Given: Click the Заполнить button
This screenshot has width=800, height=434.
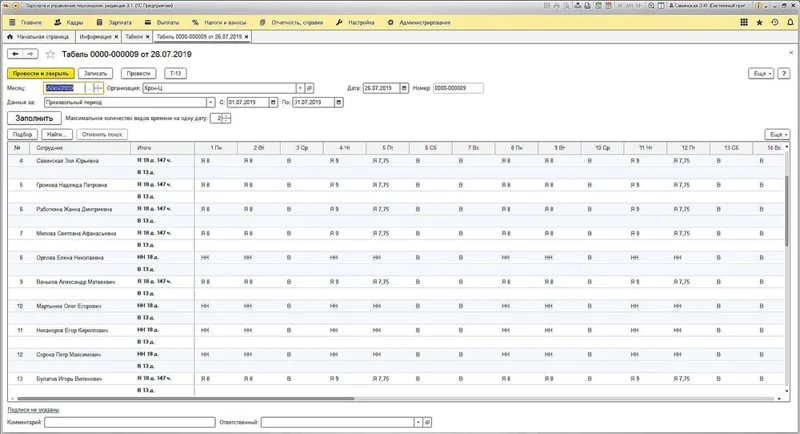Looking at the screenshot, I should click(34, 118).
